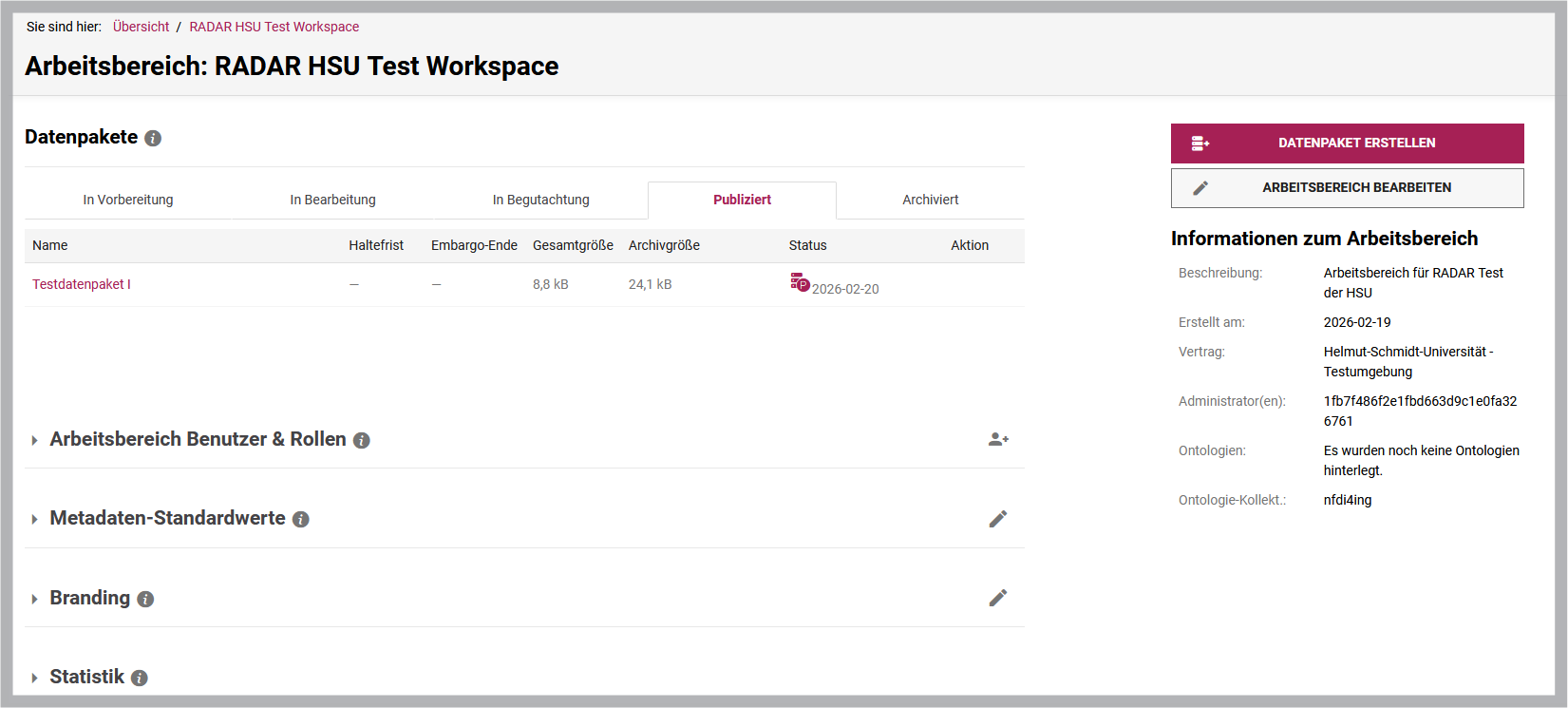
Task: Click the Arbeitsbereich bearbeiten button
Action: [x=1348, y=188]
